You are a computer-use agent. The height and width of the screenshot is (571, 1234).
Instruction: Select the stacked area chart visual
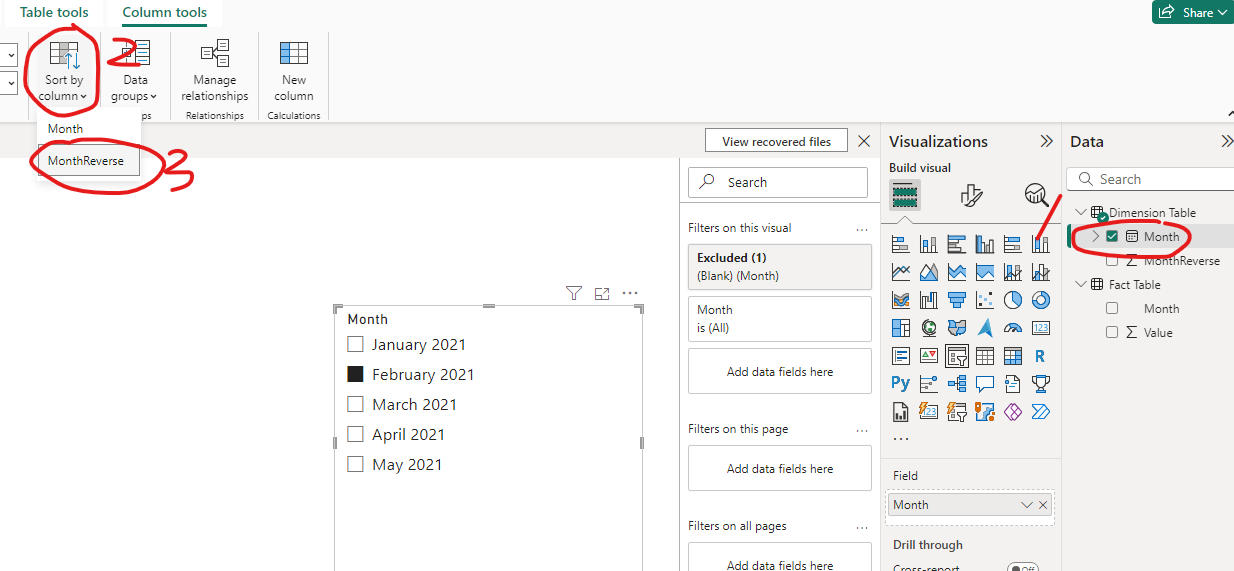[956, 272]
